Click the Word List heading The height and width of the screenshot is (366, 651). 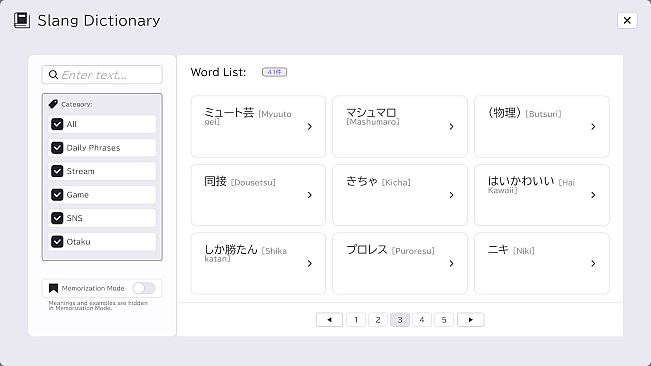click(218, 72)
